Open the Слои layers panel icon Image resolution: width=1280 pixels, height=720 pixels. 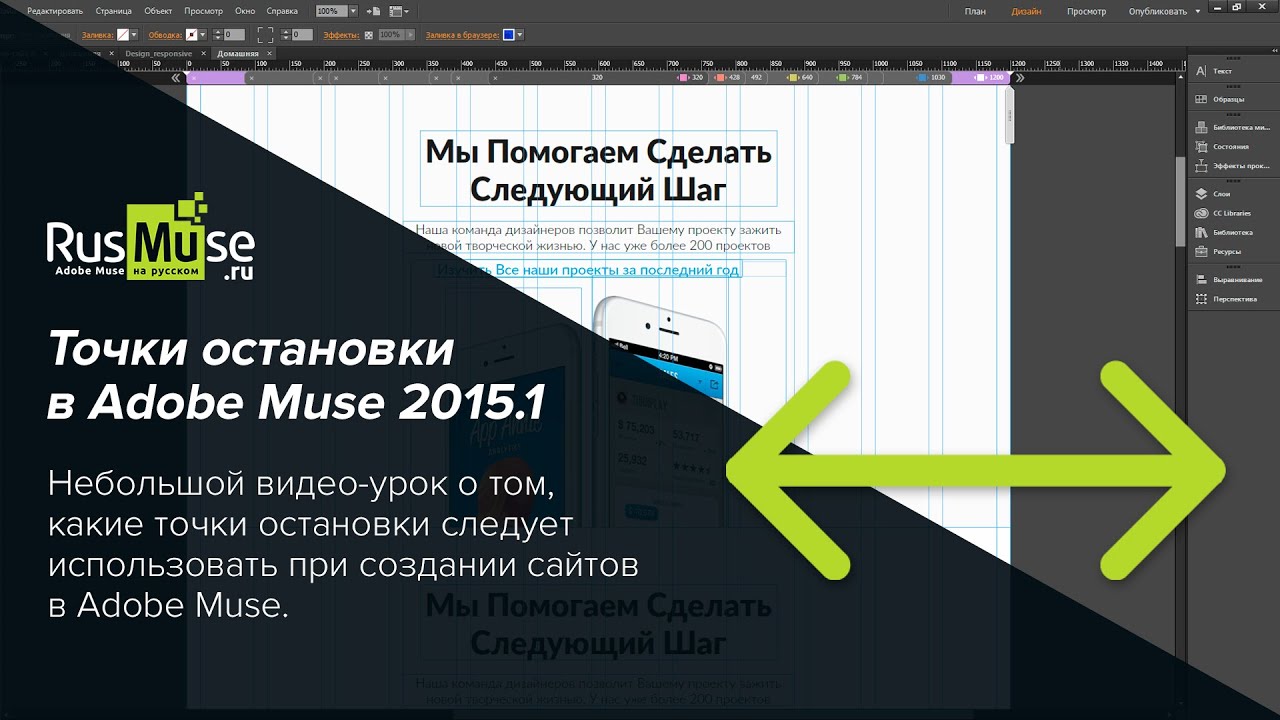[1201, 193]
